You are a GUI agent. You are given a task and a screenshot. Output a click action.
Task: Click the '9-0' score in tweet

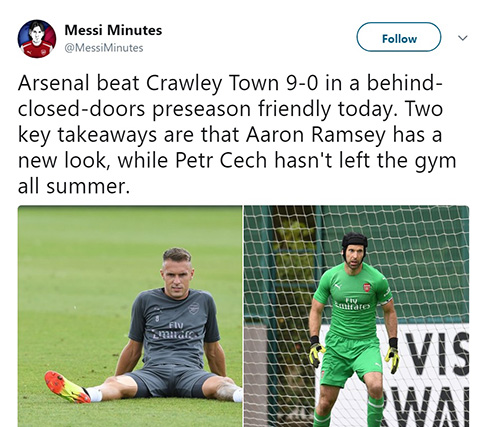point(302,83)
